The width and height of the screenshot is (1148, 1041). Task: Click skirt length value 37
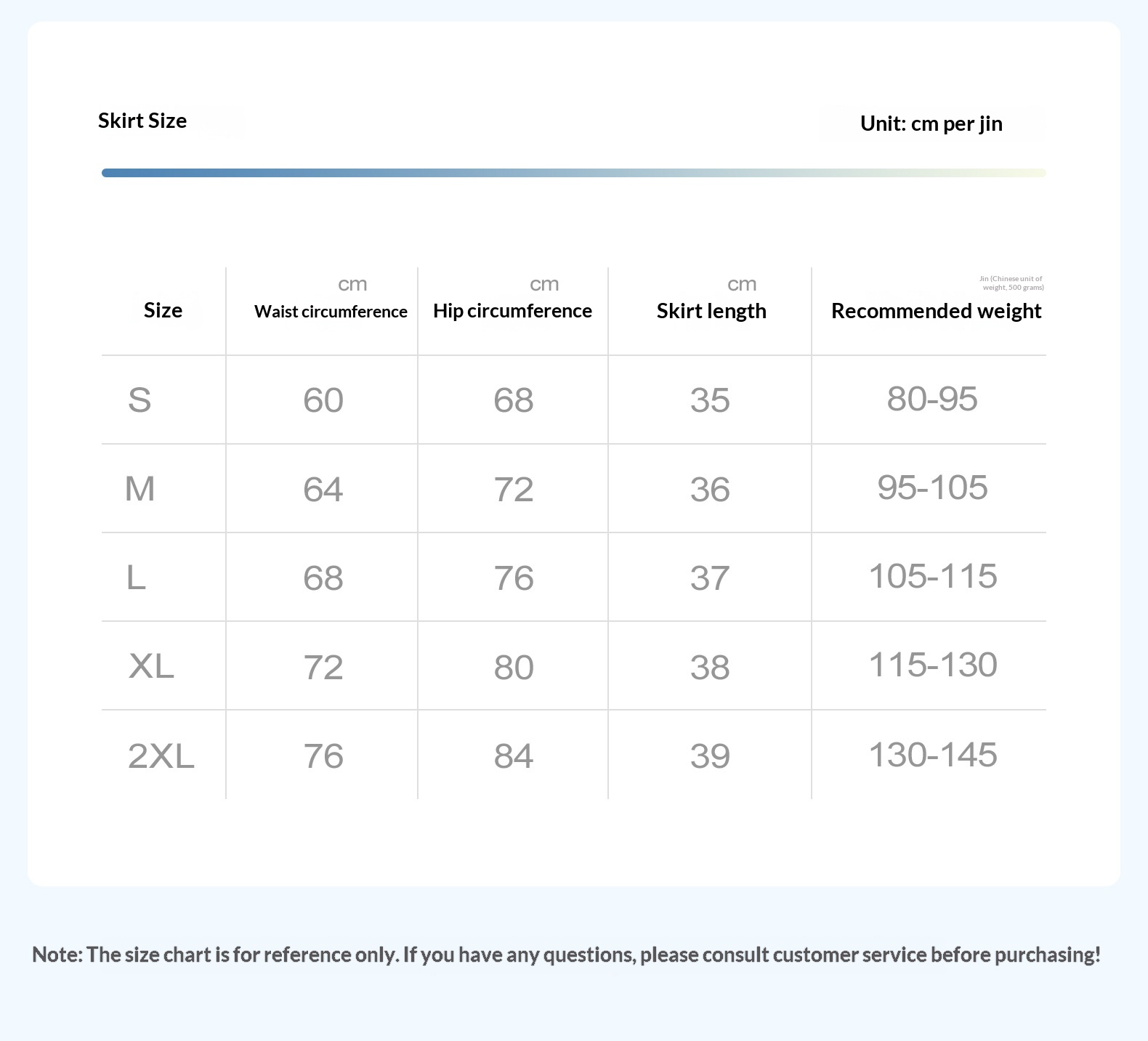(710, 578)
